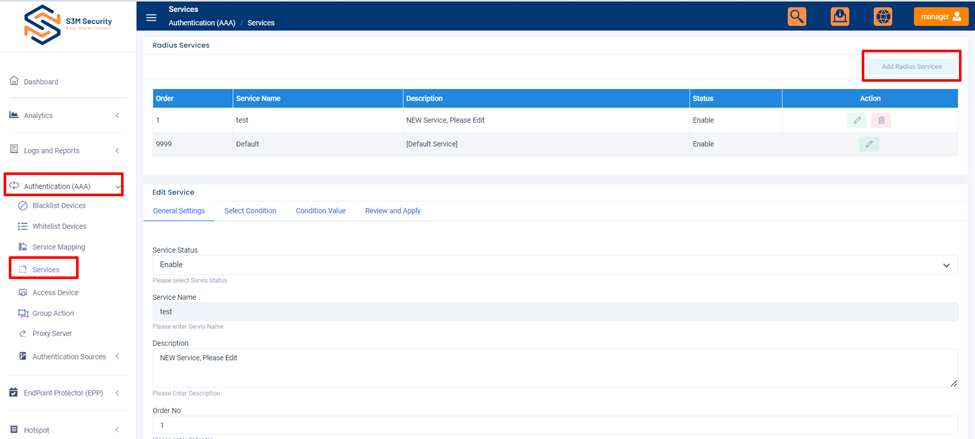975x439 pixels.
Task: Delete the test service with the trash icon
Action: (x=881, y=120)
